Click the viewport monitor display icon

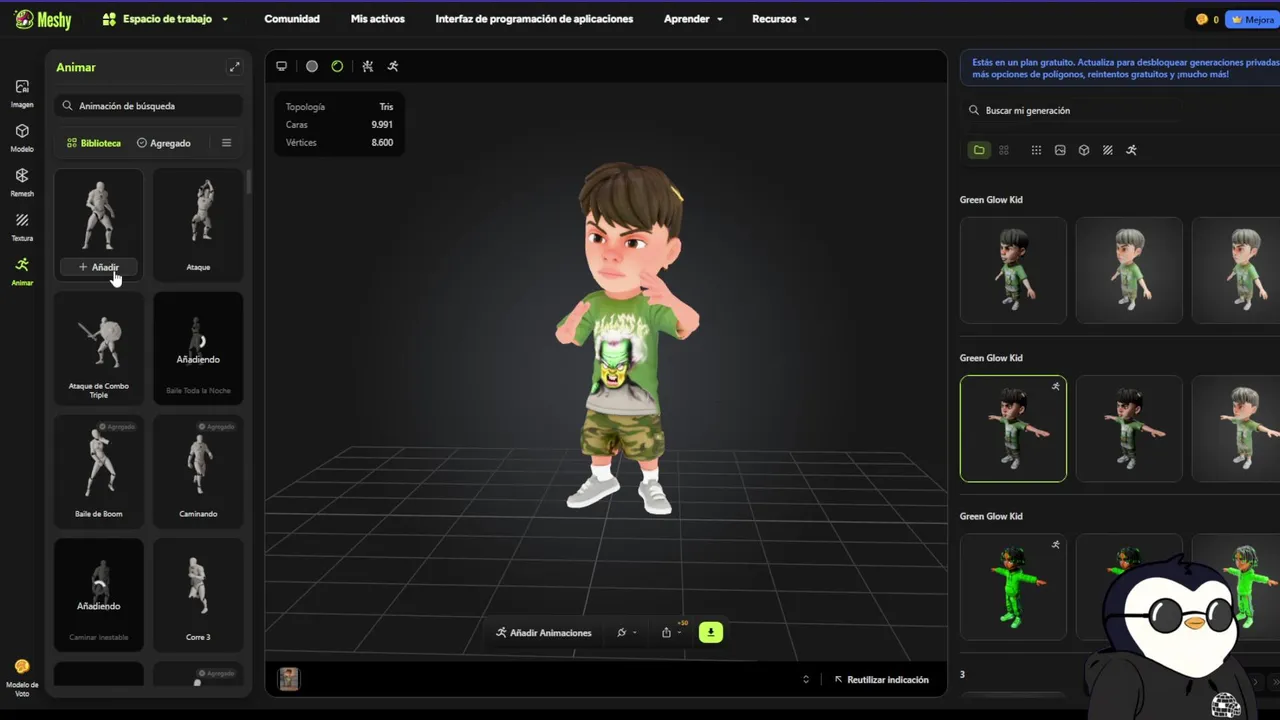(282, 66)
